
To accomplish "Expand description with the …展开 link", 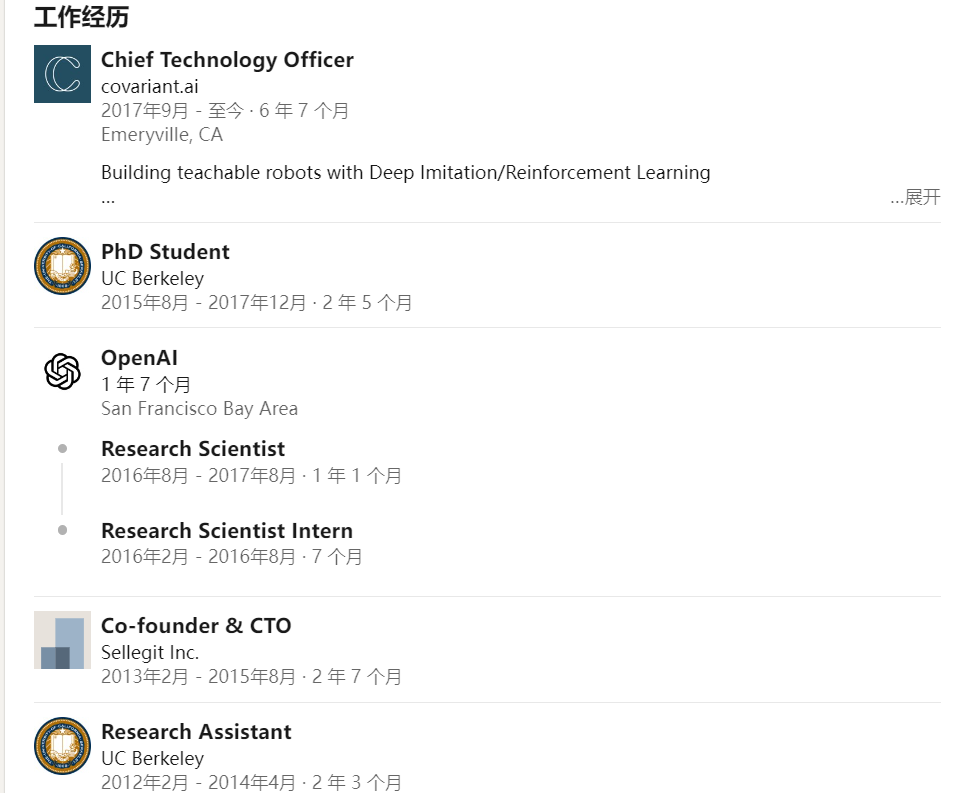I will (915, 197).
